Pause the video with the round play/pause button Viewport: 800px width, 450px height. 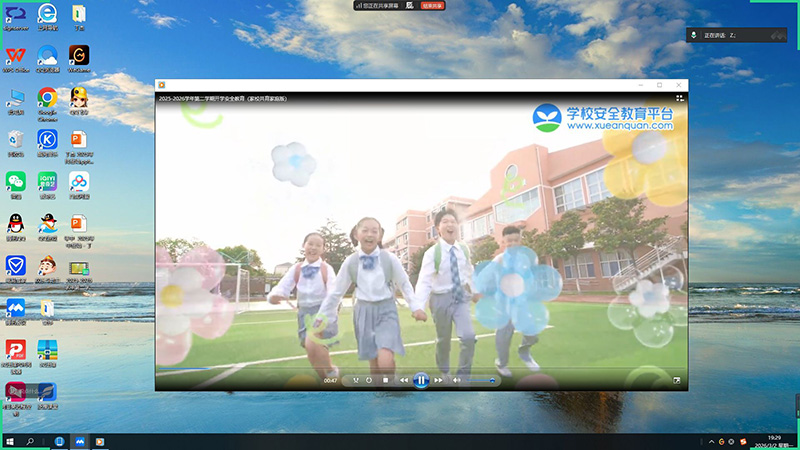coord(421,380)
